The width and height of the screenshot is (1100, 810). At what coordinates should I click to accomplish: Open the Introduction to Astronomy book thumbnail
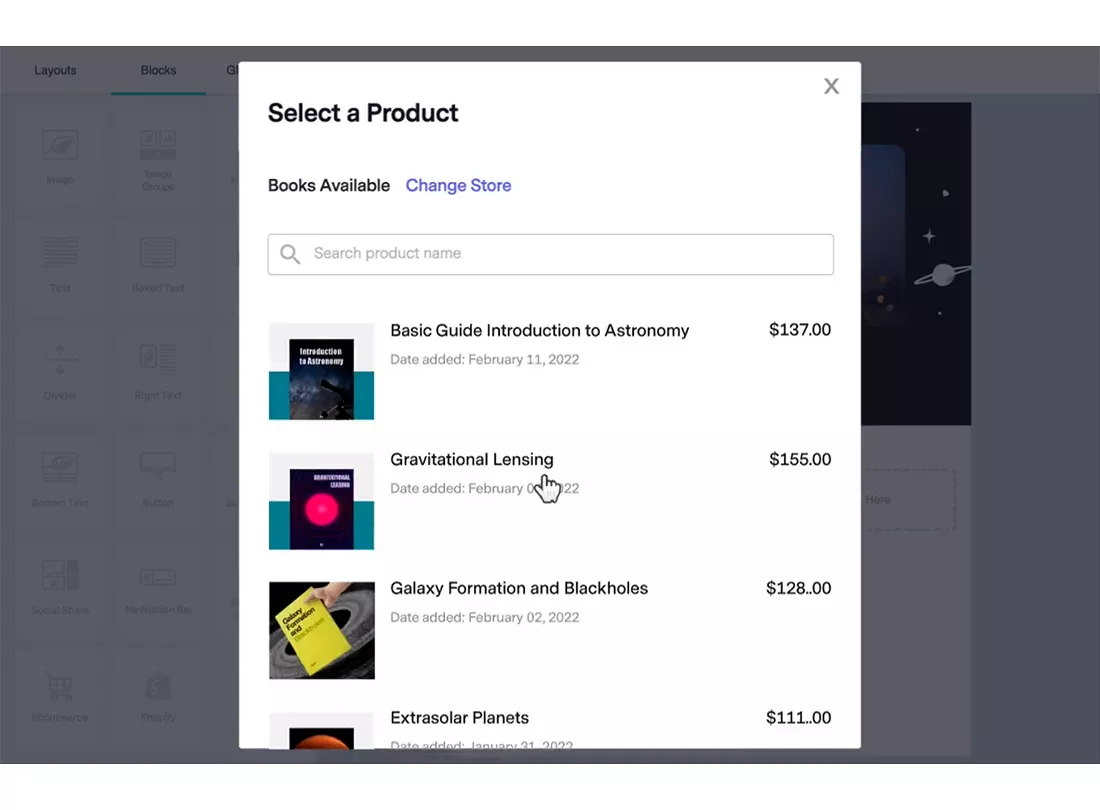[321, 372]
